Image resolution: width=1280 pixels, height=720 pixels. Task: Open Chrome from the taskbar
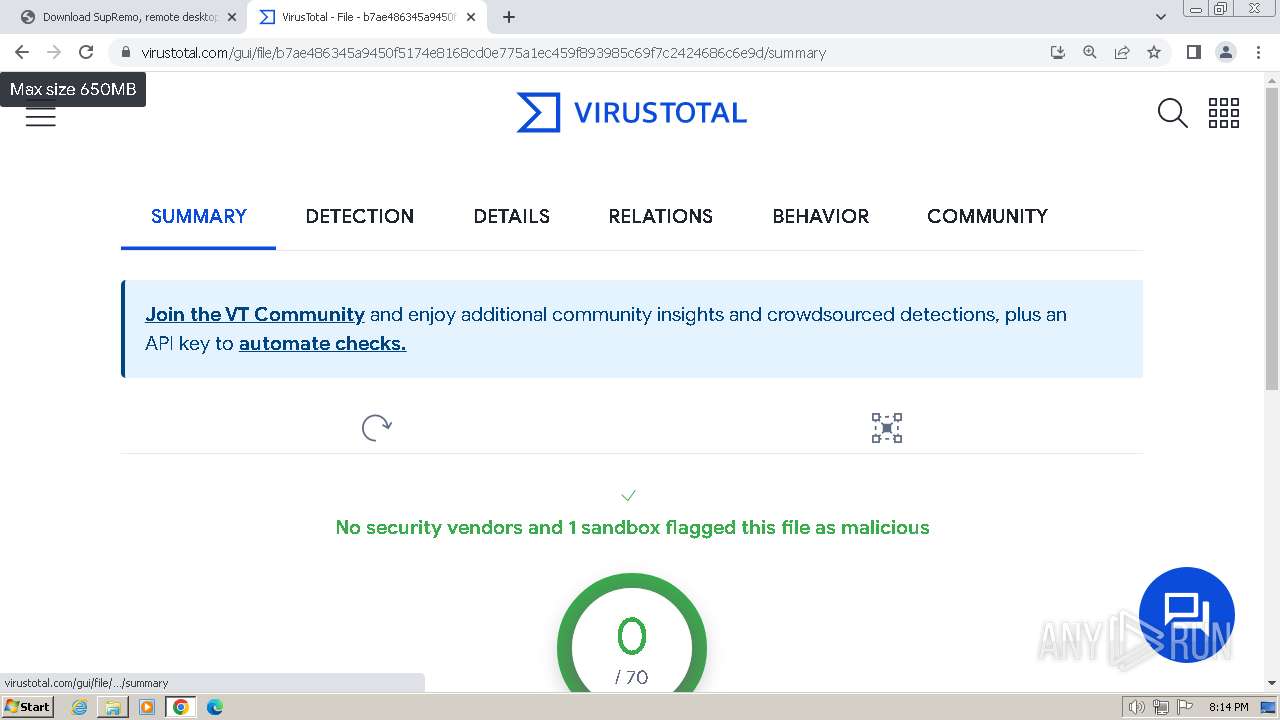(x=181, y=707)
